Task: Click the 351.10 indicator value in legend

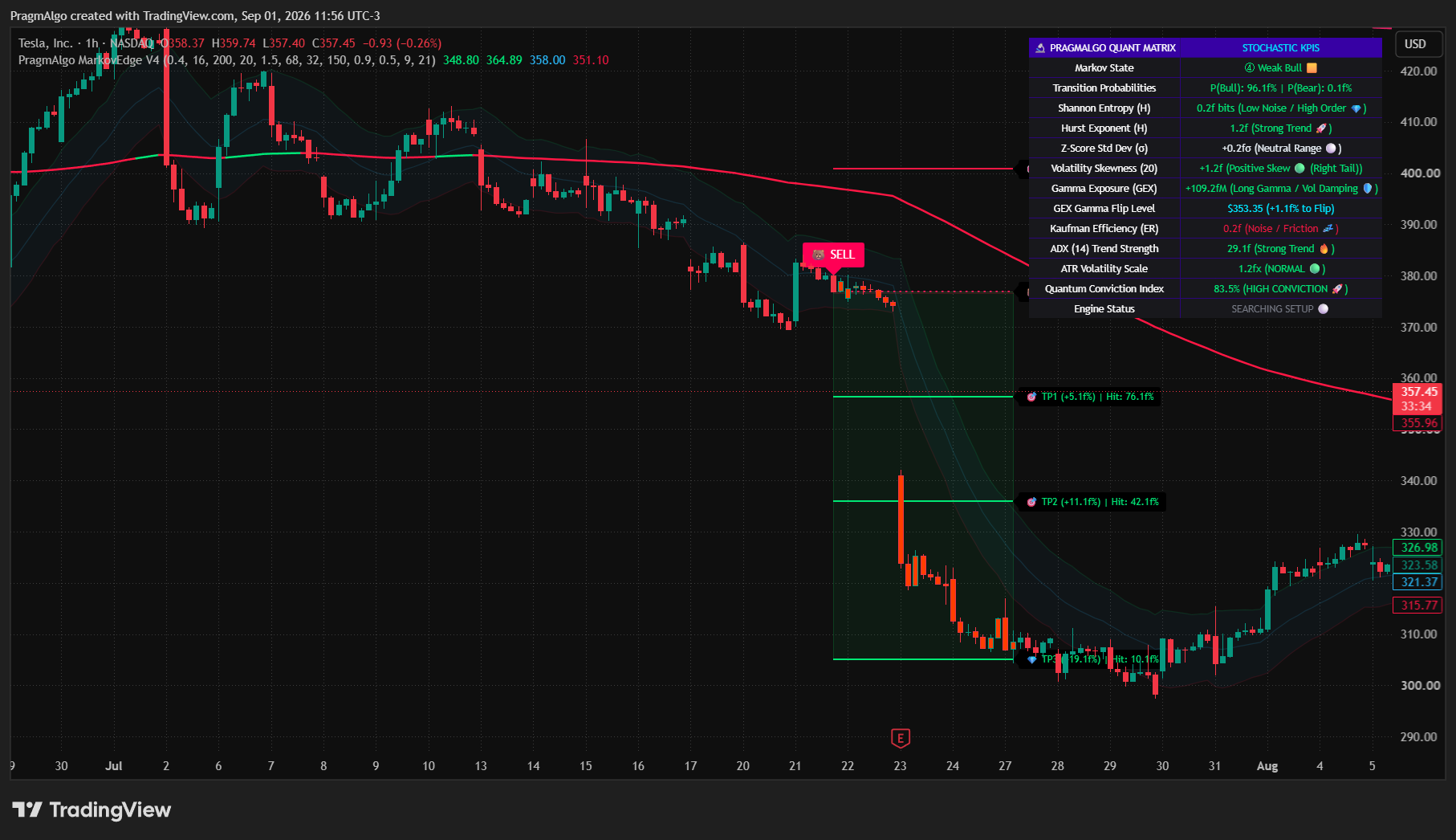Action: click(591, 60)
